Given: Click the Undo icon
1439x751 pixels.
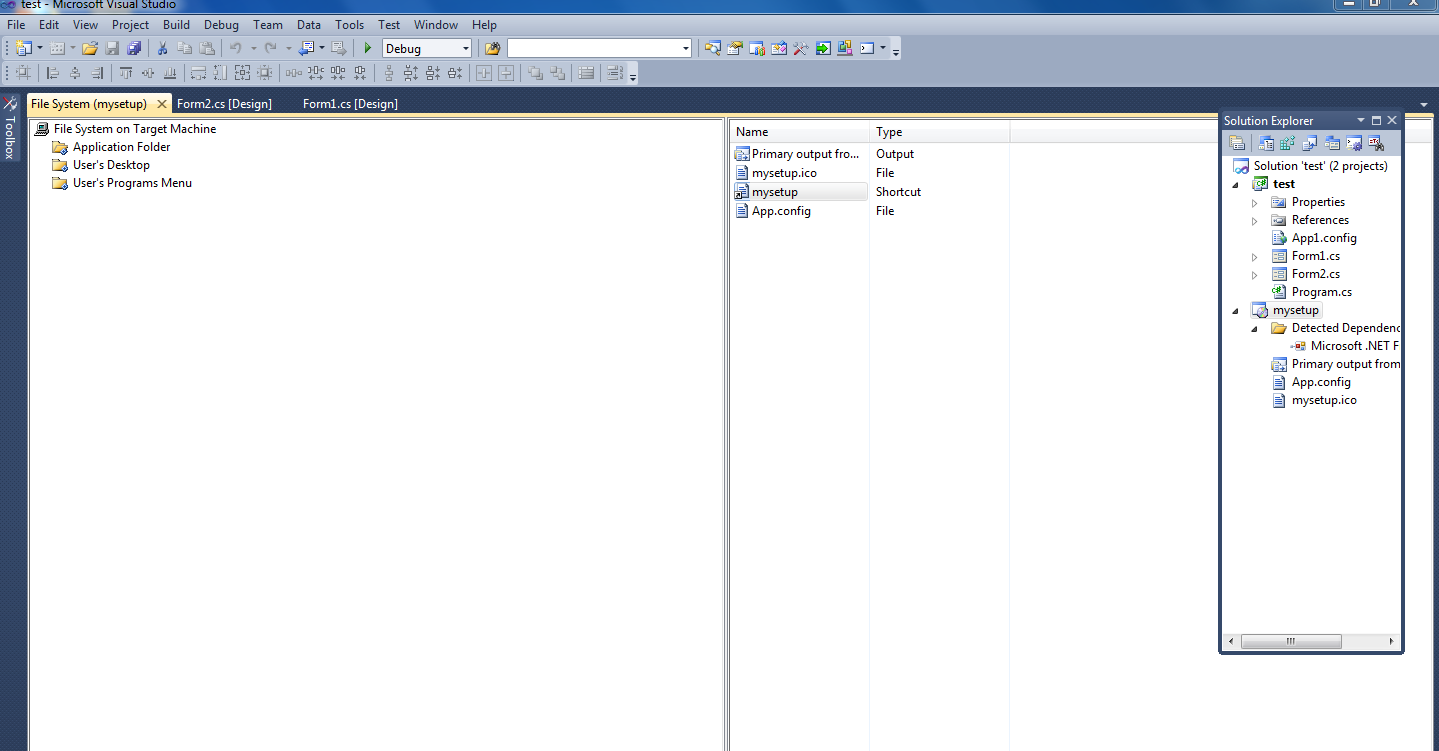Looking at the screenshot, I should tap(237, 47).
